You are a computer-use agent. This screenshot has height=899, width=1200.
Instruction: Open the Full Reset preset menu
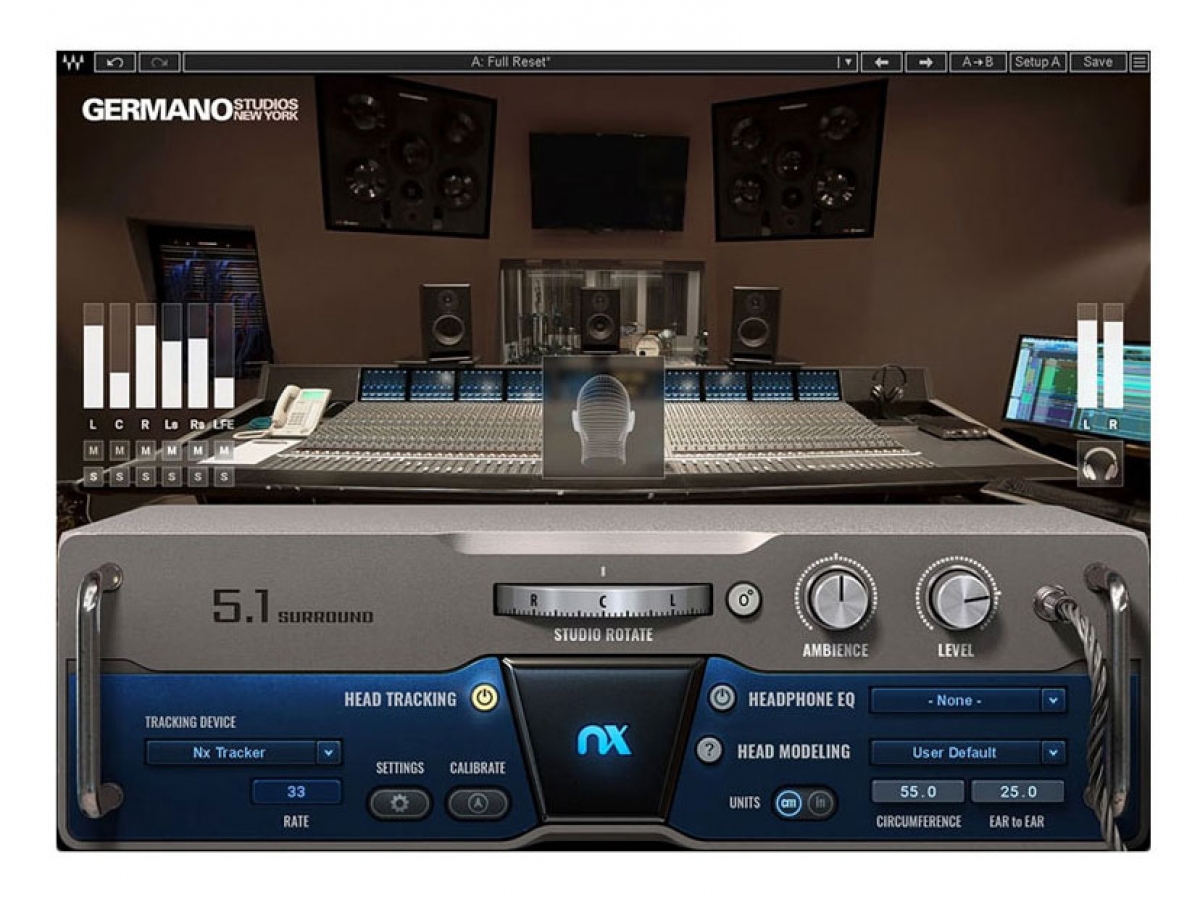pos(520,62)
